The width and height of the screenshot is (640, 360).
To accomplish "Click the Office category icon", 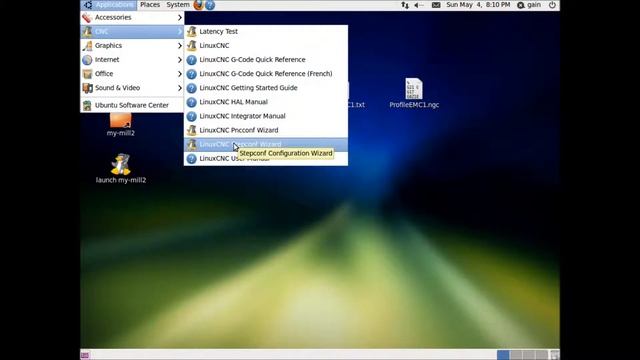I will [x=87, y=74].
